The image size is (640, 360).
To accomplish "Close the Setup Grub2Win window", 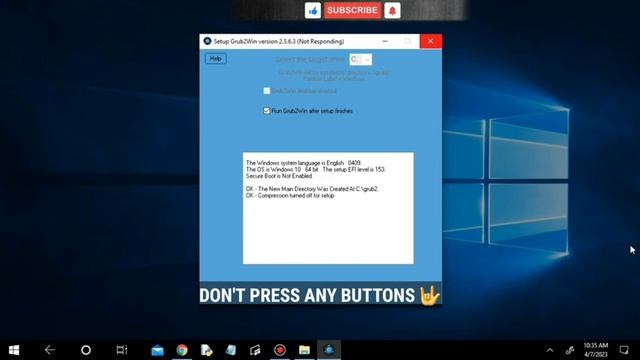I will 430,41.
